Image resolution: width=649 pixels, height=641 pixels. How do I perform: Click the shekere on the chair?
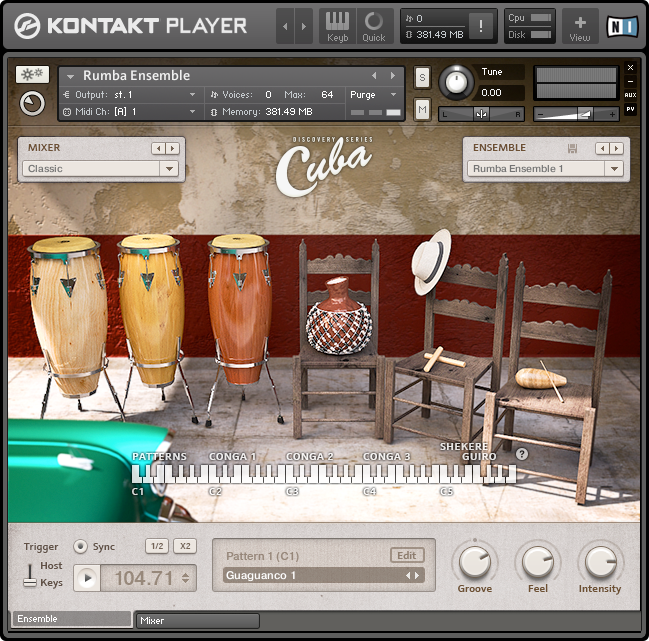[x=339, y=316]
